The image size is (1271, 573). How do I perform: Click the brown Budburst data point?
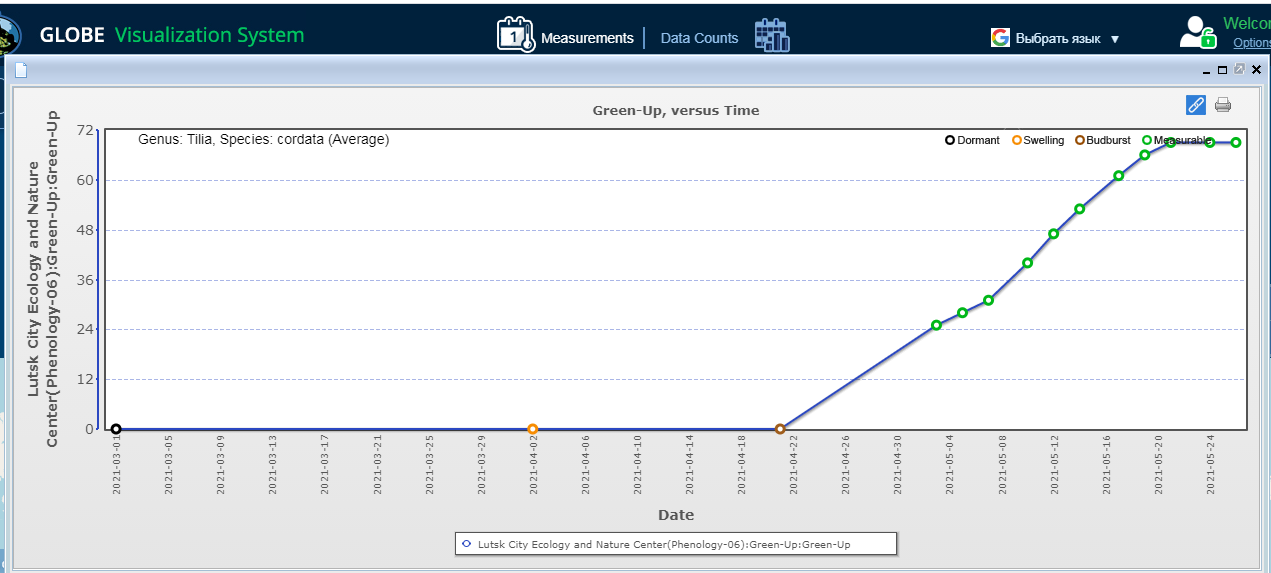tap(780, 429)
